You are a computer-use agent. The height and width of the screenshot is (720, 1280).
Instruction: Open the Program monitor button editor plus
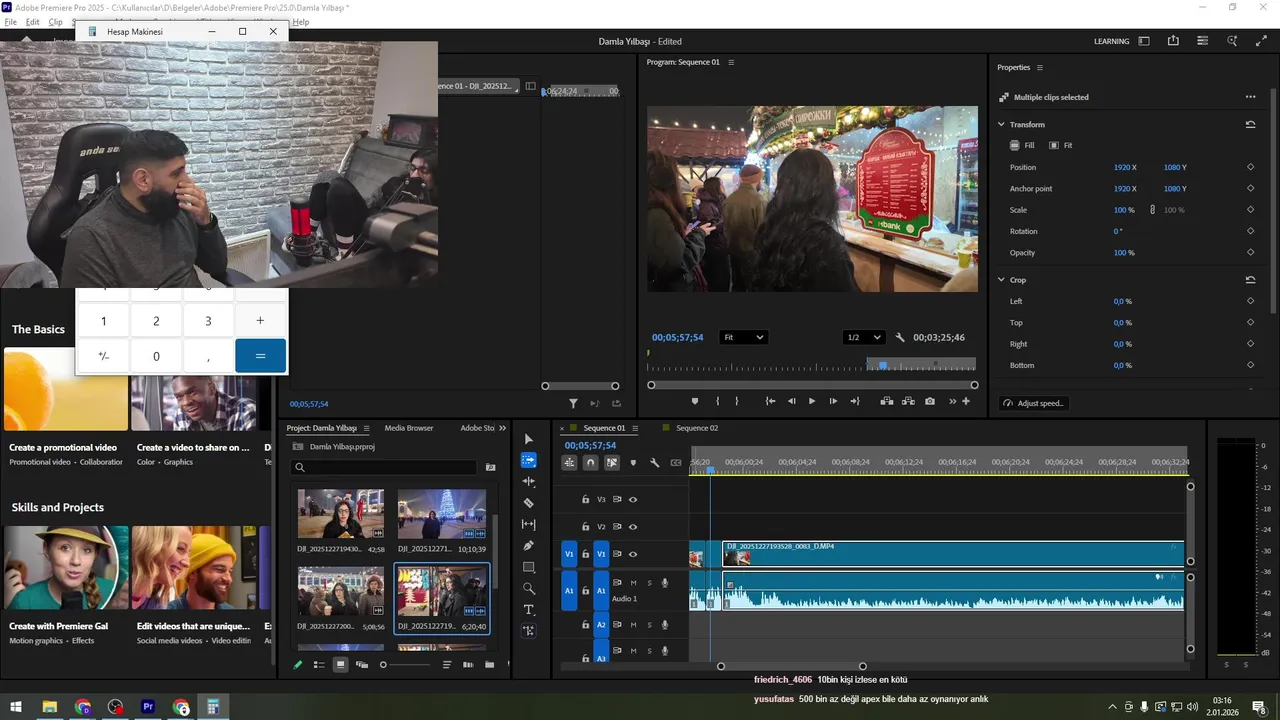click(x=966, y=401)
